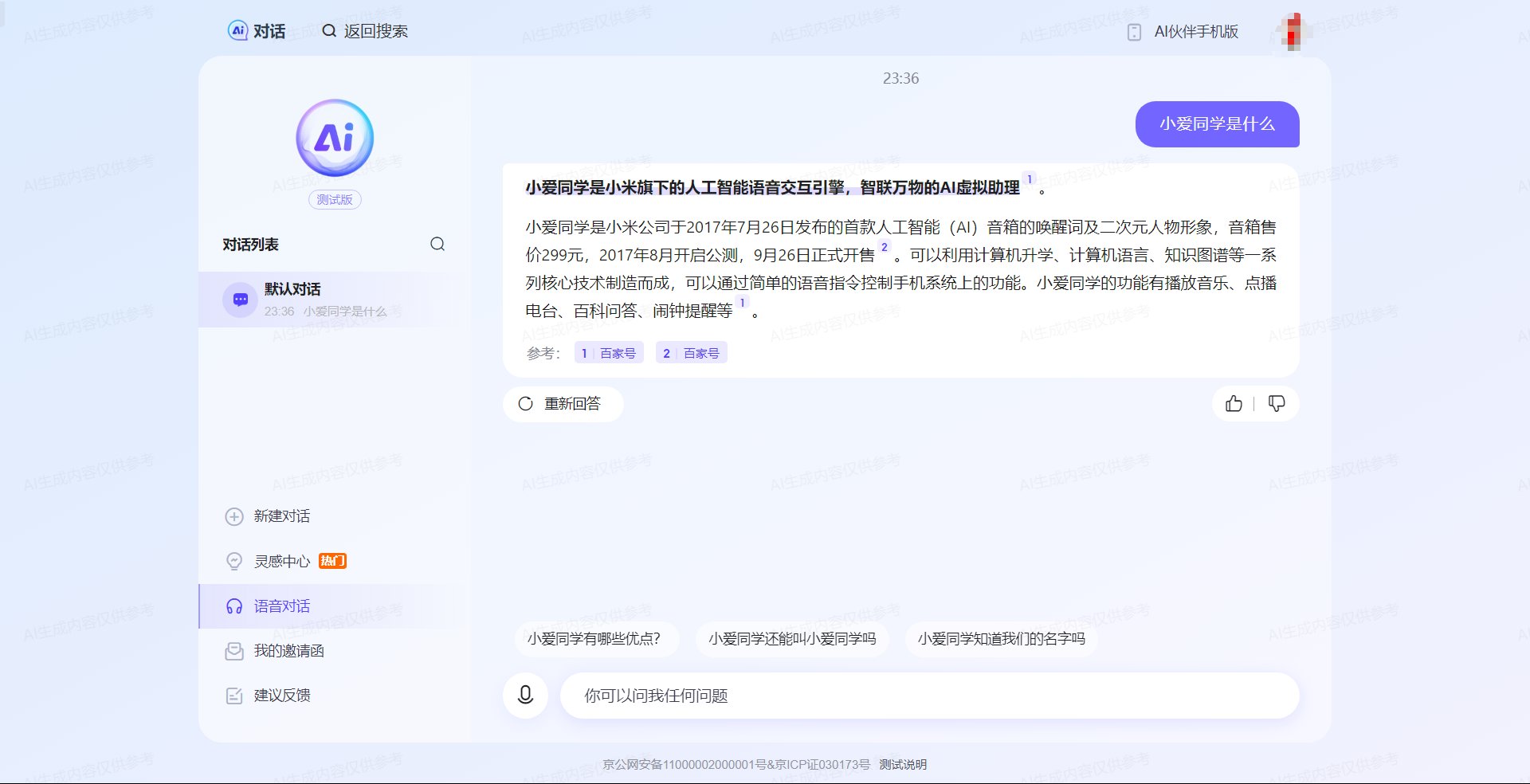Open 灵感中心 inspiration center
The width and height of the screenshot is (1530, 784).
point(281,562)
